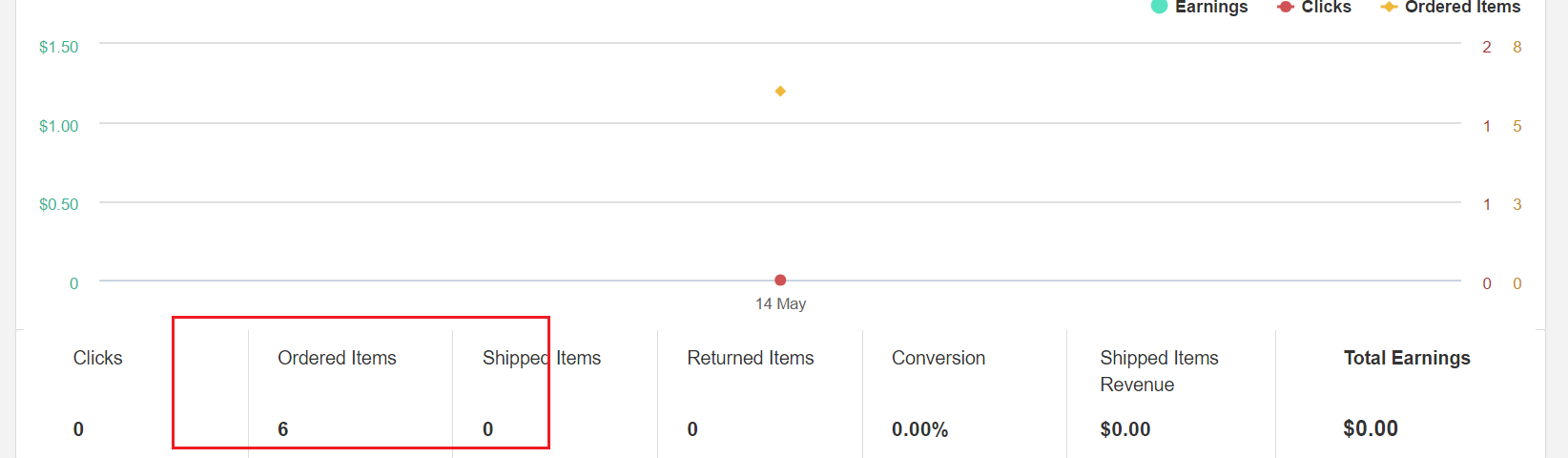Image resolution: width=1568 pixels, height=458 pixels.
Task: Select the Clicks summary heading
Action: pyautogui.click(x=97, y=358)
